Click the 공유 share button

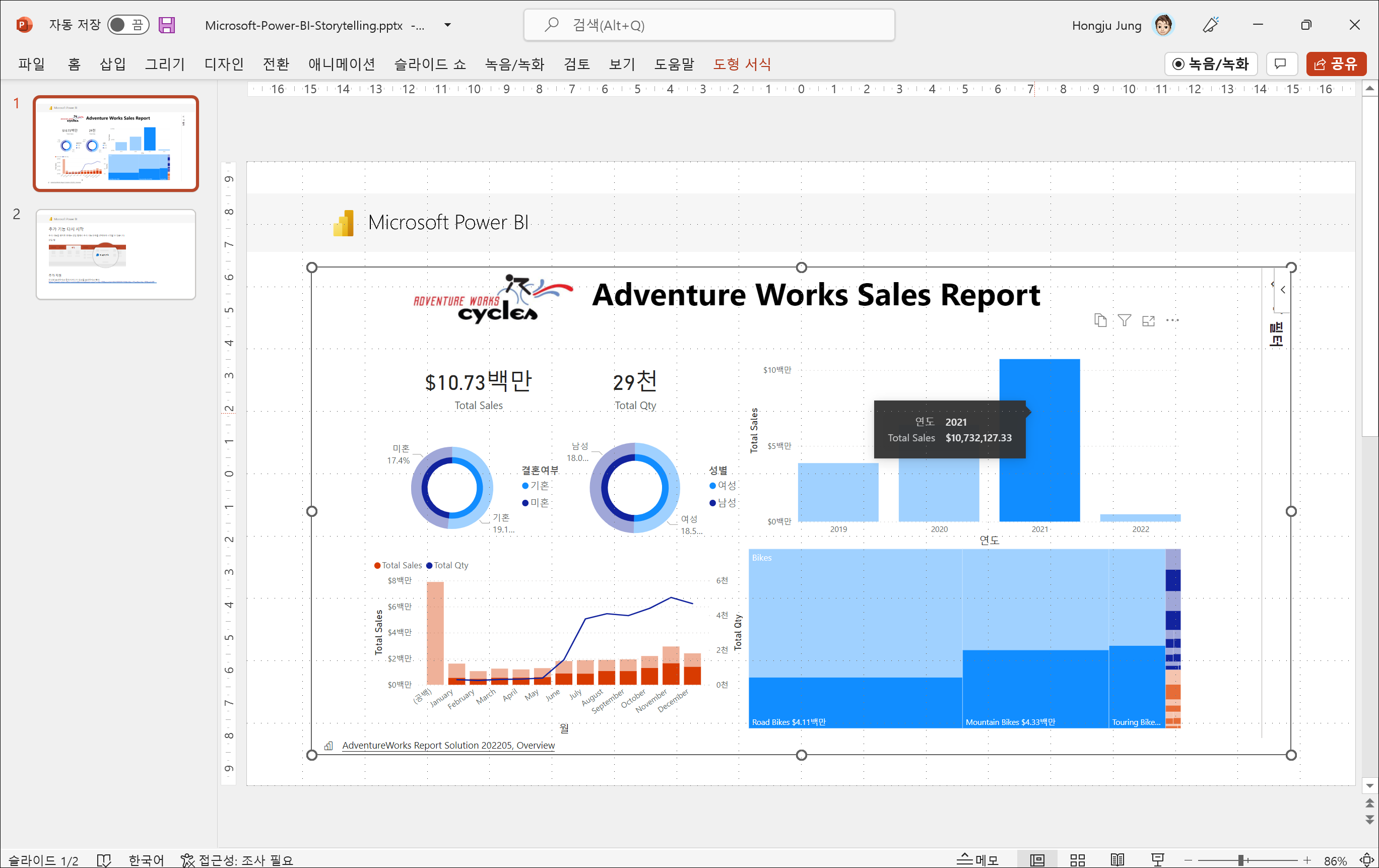click(1336, 64)
